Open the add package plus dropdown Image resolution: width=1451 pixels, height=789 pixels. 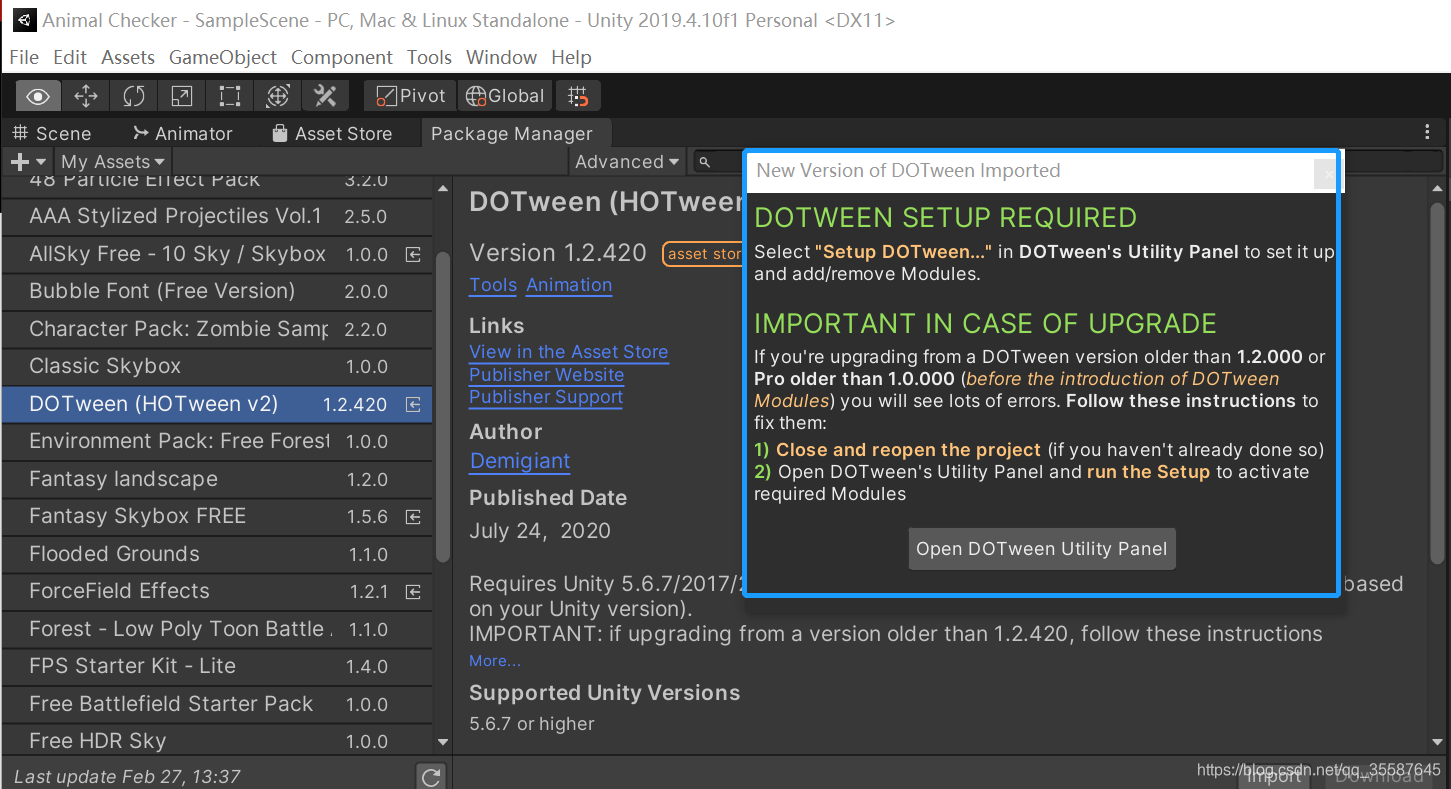pyautogui.click(x=28, y=161)
